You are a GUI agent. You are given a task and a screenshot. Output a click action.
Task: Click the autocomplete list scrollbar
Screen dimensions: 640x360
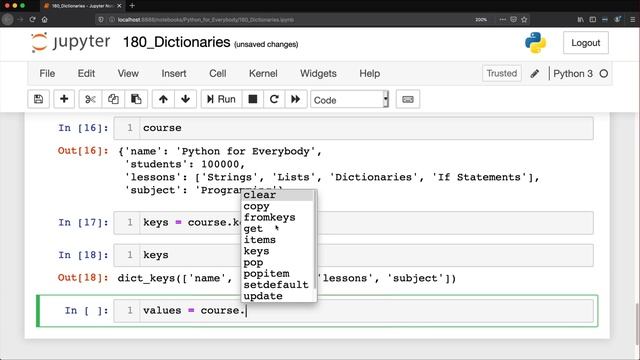tap(315, 240)
